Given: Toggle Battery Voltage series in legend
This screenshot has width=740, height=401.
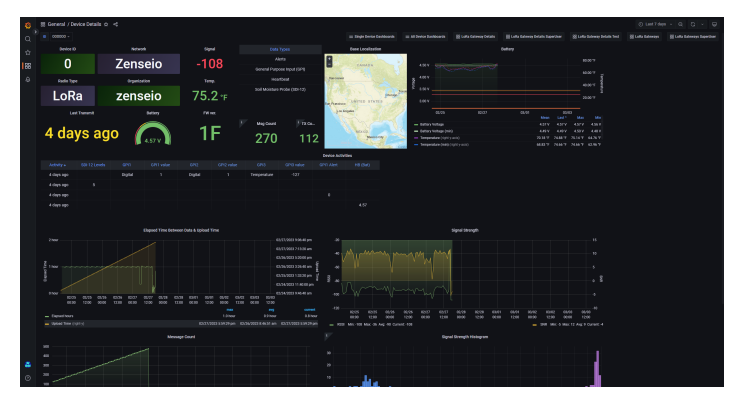Looking at the screenshot, I should pos(433,125).
